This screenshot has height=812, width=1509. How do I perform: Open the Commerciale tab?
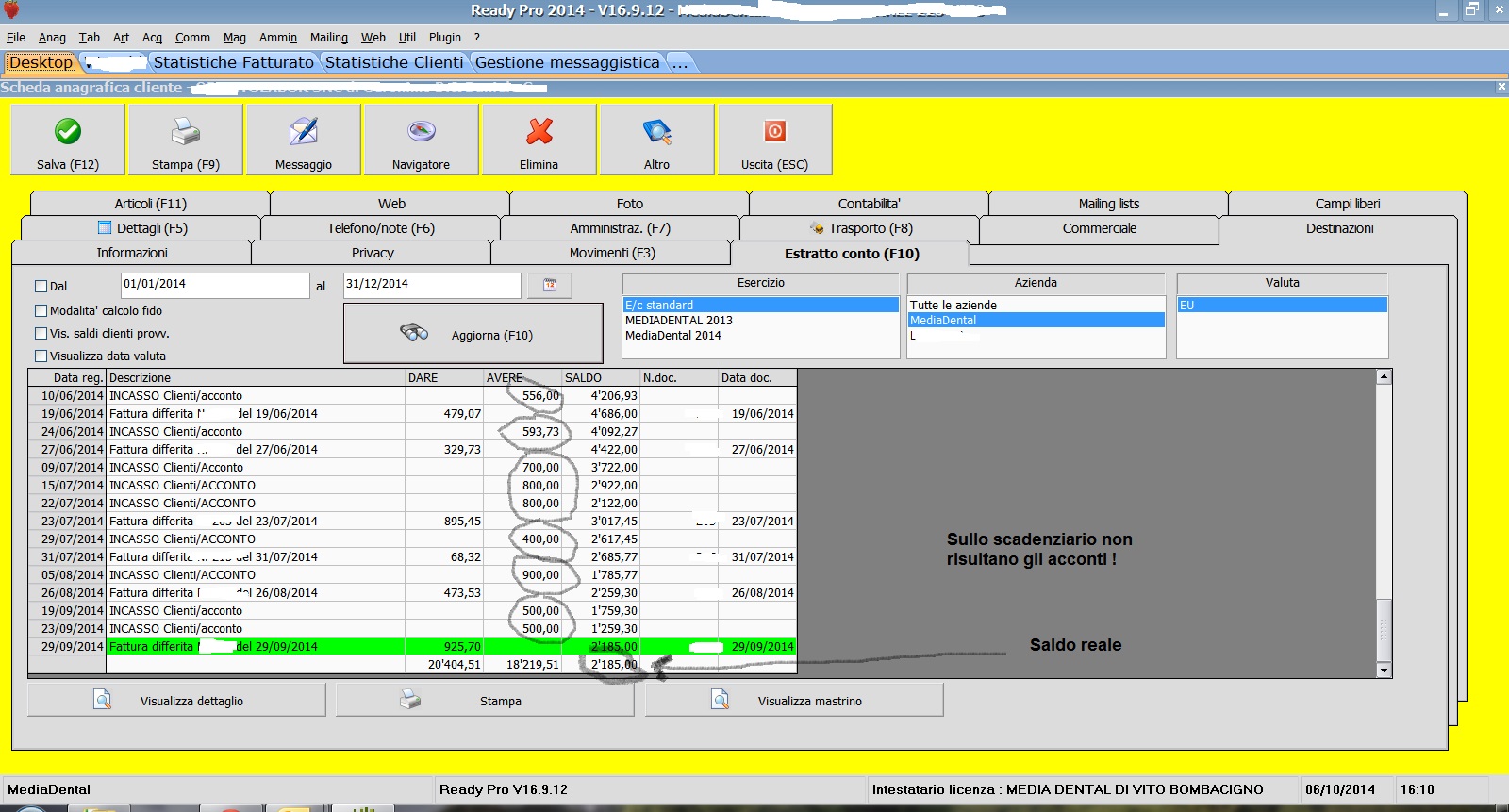1099,228
